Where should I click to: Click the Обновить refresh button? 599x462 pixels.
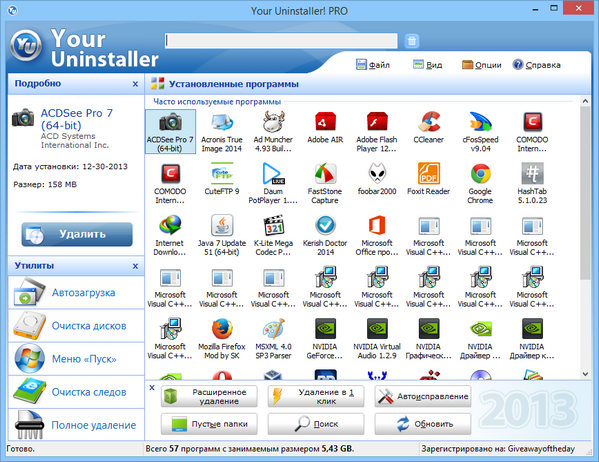pyautogui.click(x=423, y=424)
